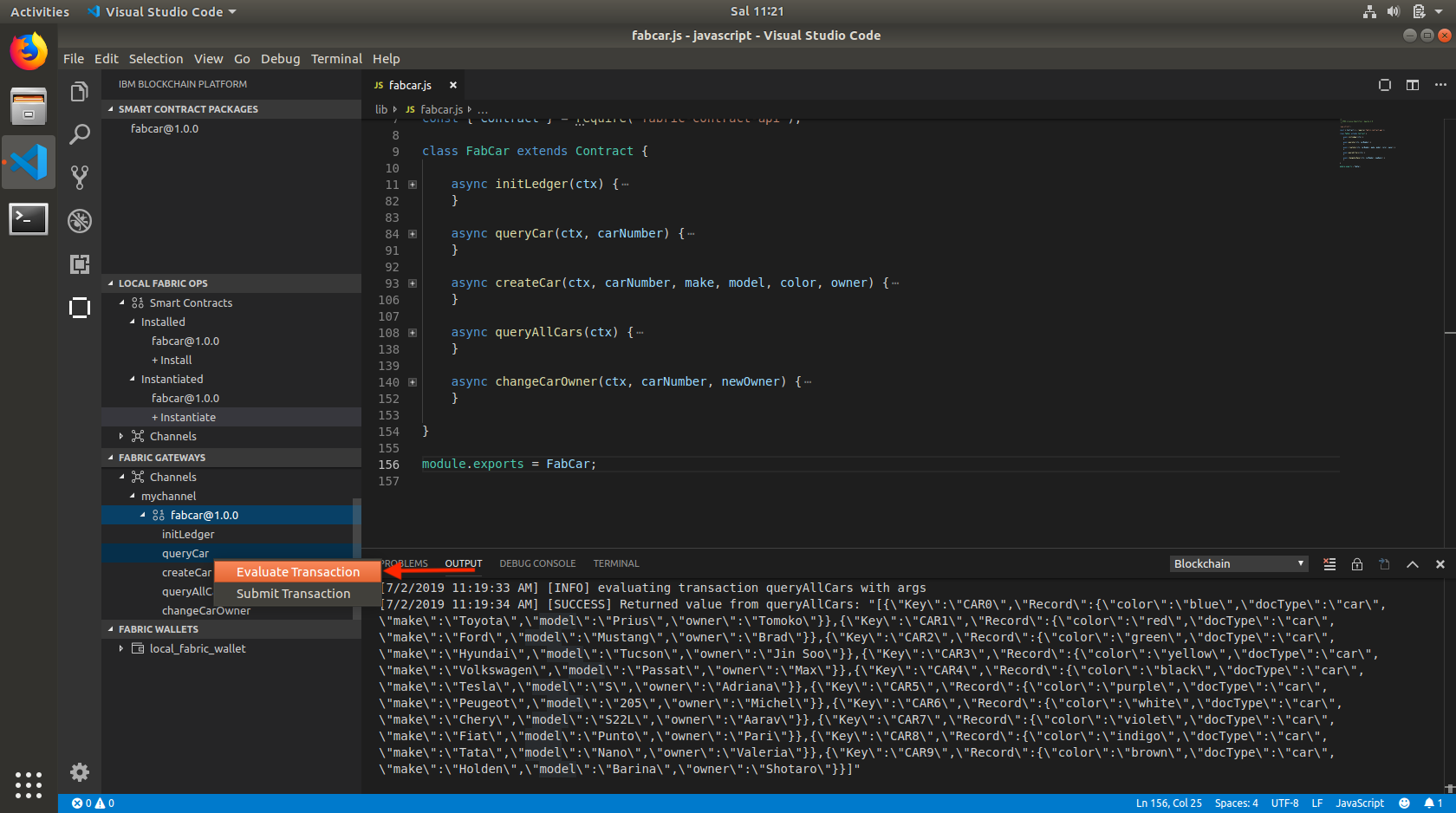Change Spaces: 4 indentation setting

coord(1236,803)
